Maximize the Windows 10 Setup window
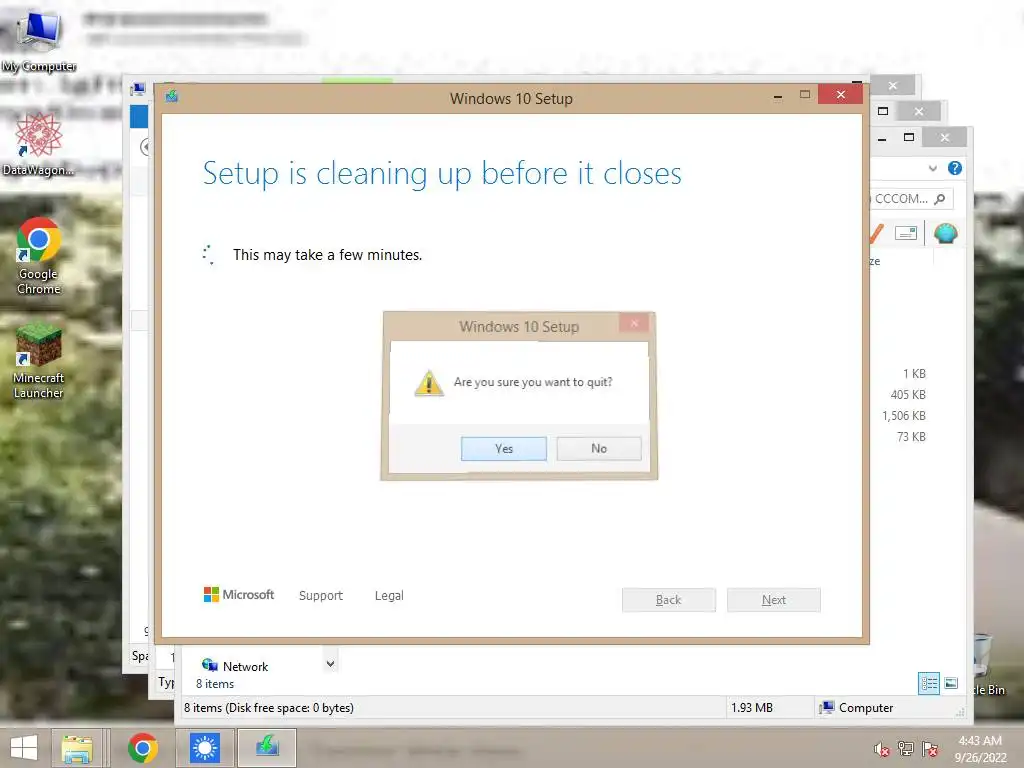1024x768 pixels. (805, 95)
